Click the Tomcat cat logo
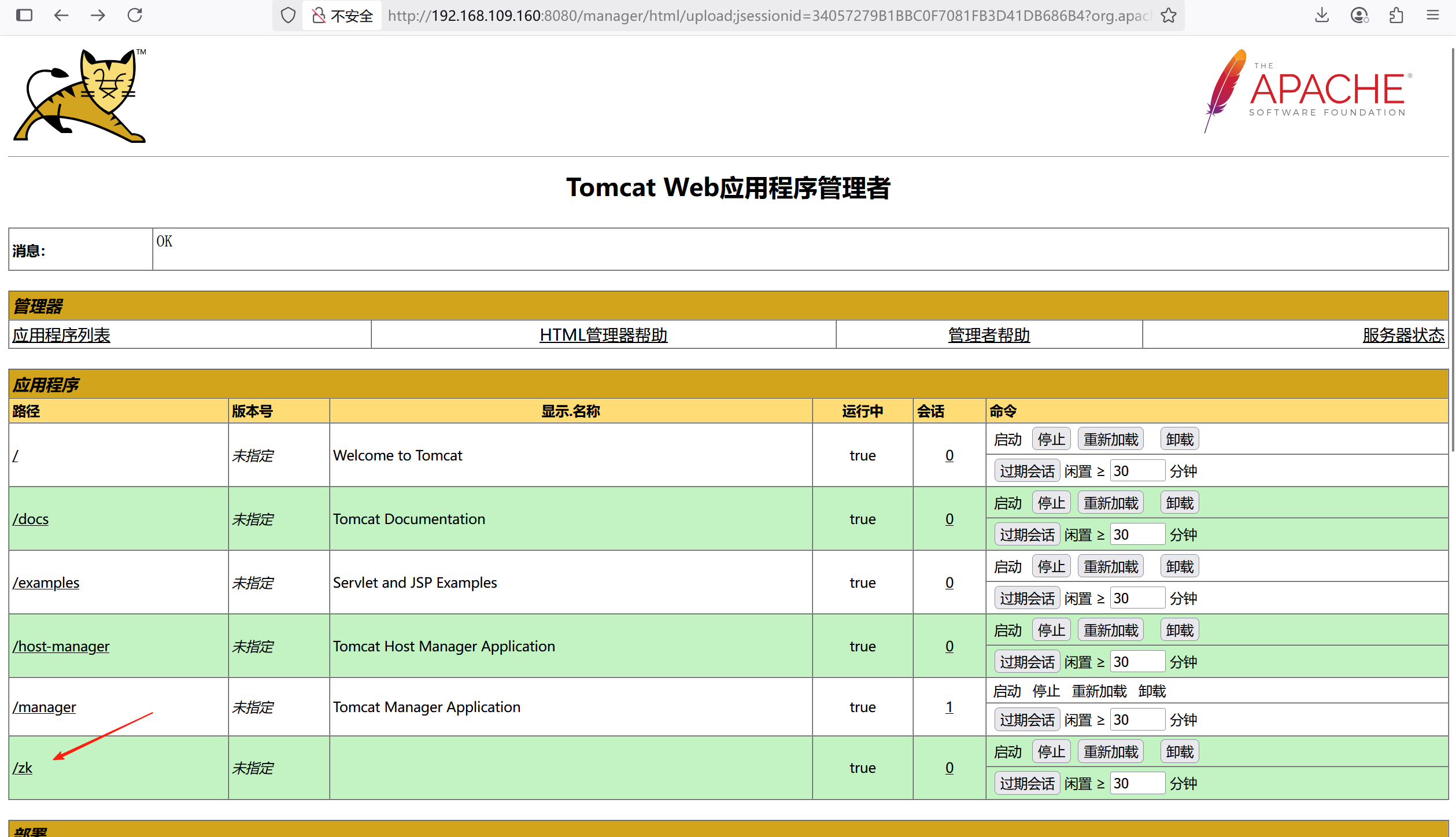The image size is (1456, 837). click(x=80, y=95)
